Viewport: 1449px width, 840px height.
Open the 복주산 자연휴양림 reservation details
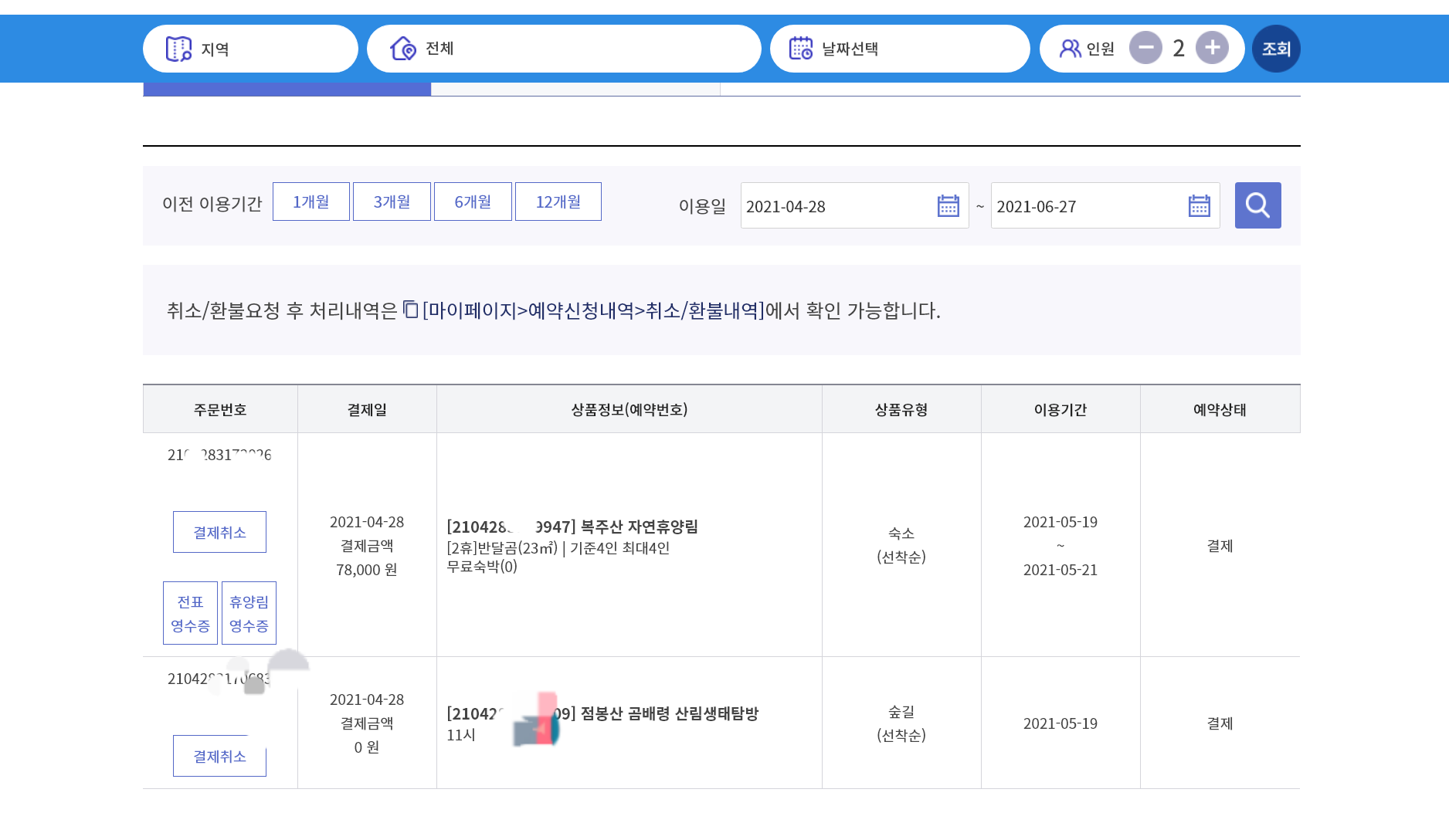pos(572,527)
